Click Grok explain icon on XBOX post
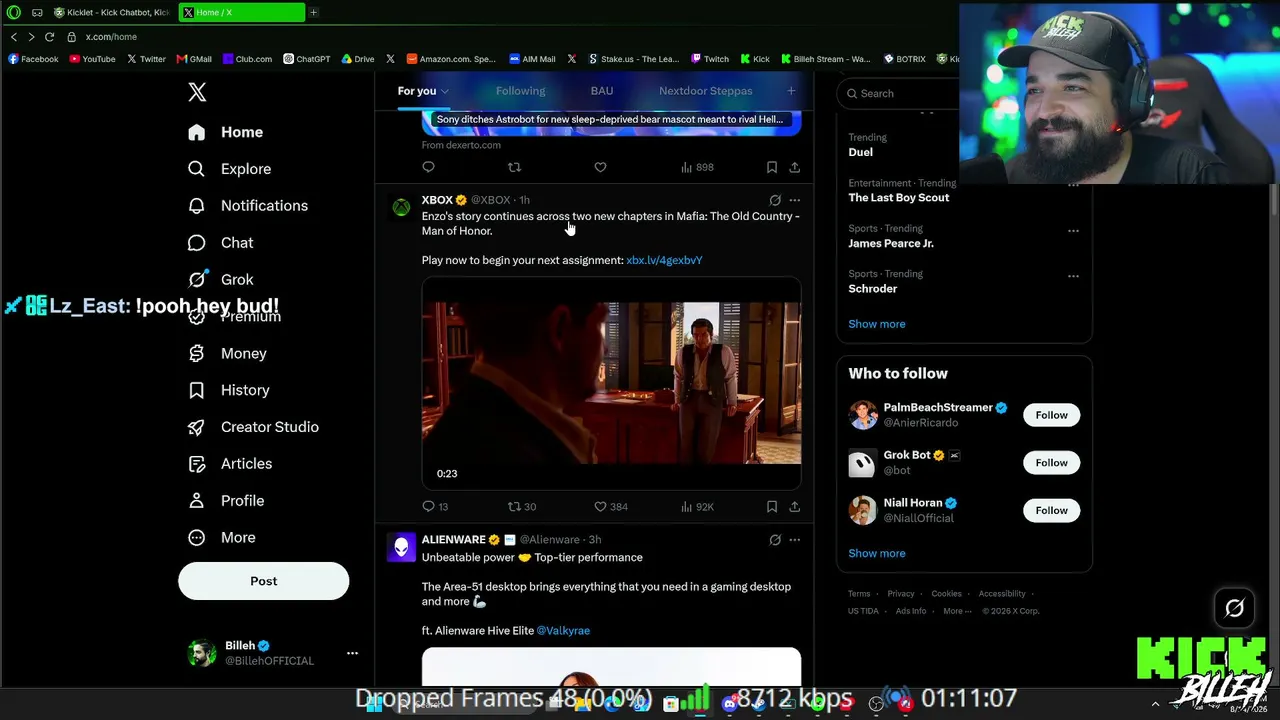This screenshot has width=1280, height=720. coord(775,200)
